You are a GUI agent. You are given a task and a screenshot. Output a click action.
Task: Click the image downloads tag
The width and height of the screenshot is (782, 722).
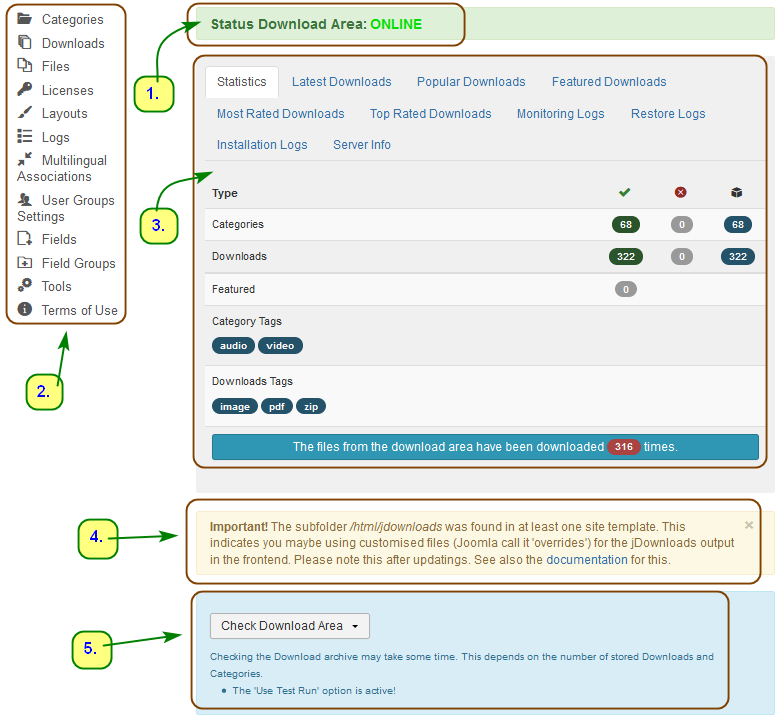[235, 406]
